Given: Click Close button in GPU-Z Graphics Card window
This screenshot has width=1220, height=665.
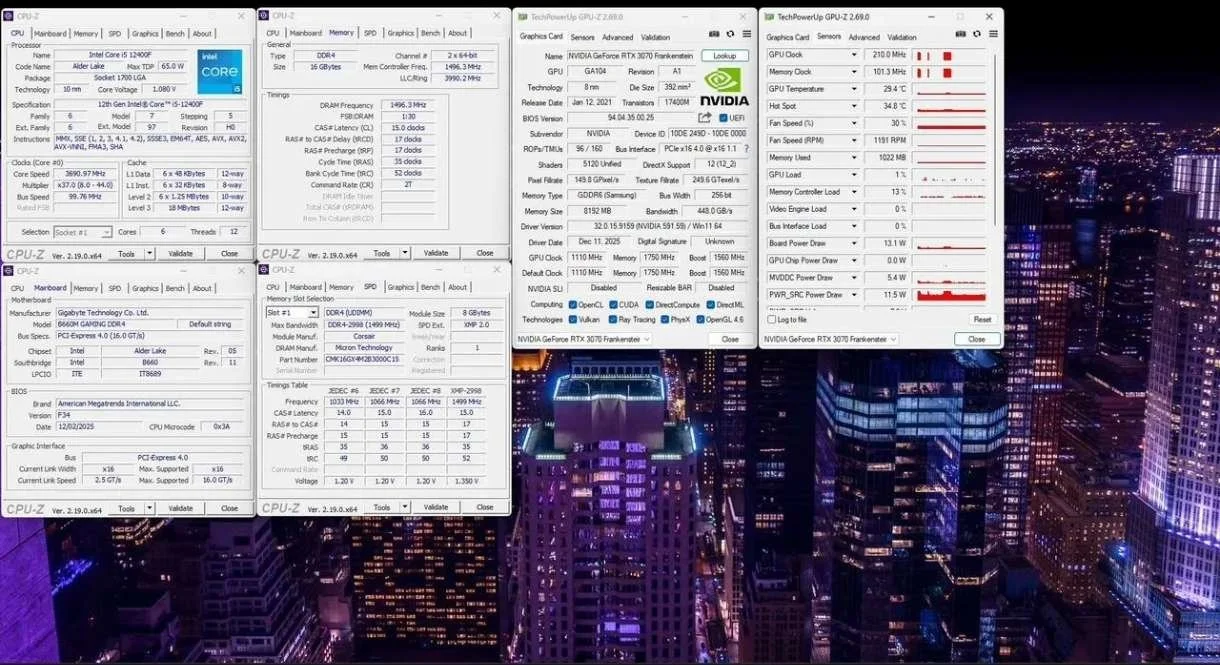Looking at the screenshot, I should point(730,339).
